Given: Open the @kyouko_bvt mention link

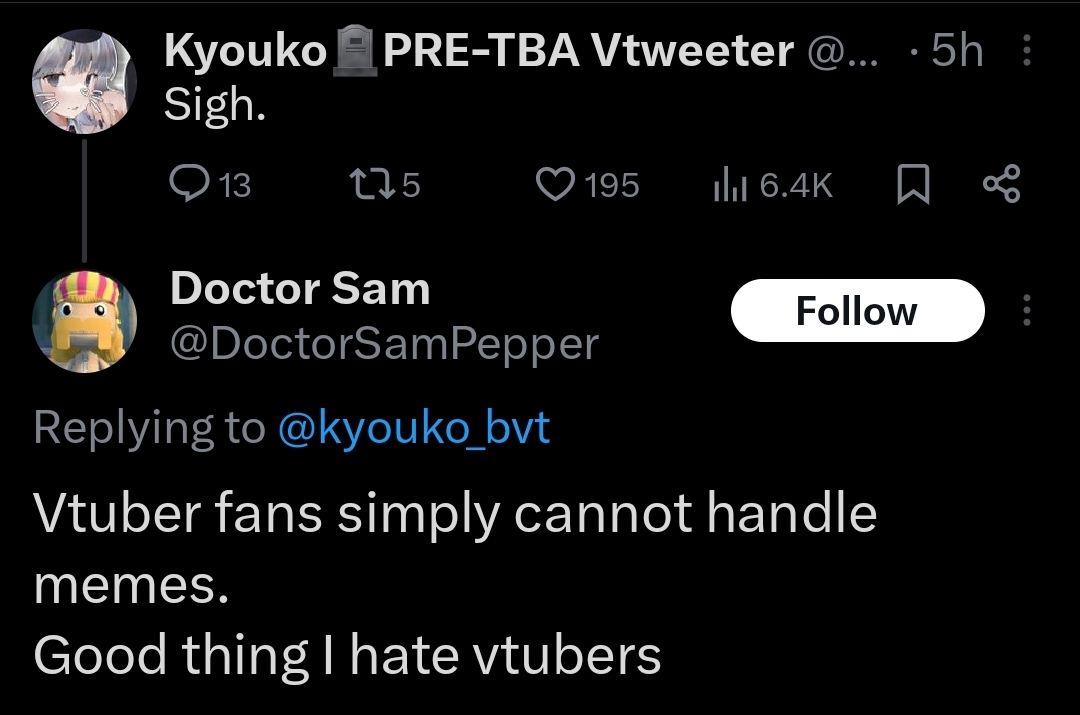Looking at the screenshot, I should (413, 428).
